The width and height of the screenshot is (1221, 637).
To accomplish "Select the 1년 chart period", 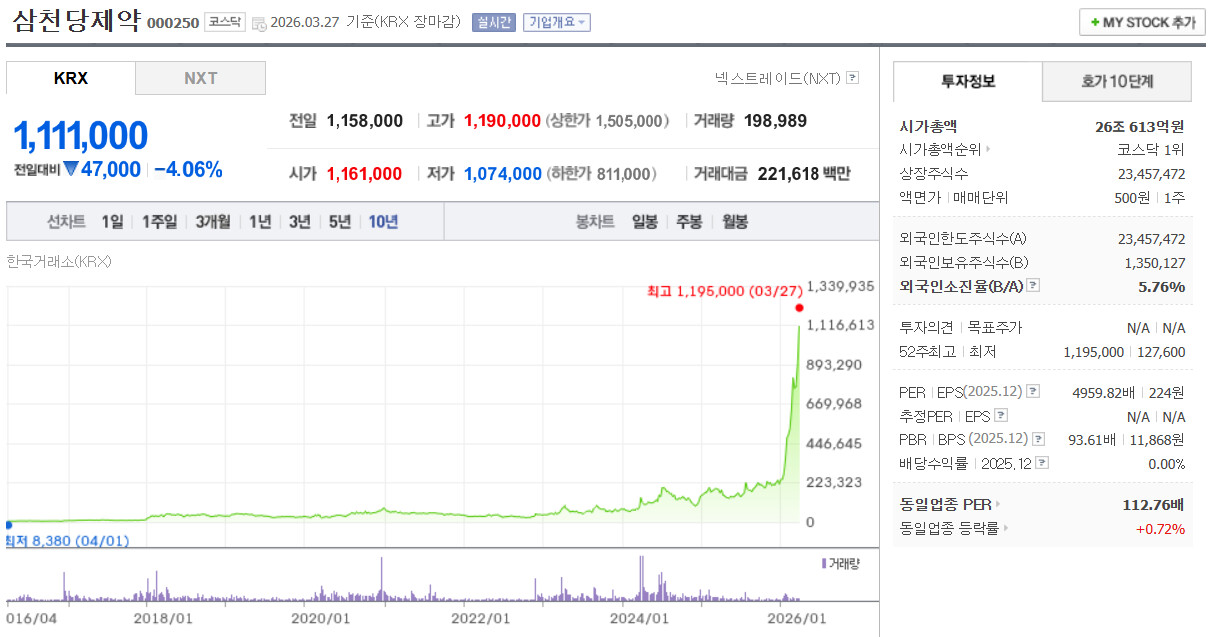I will [x=260, y=222].
